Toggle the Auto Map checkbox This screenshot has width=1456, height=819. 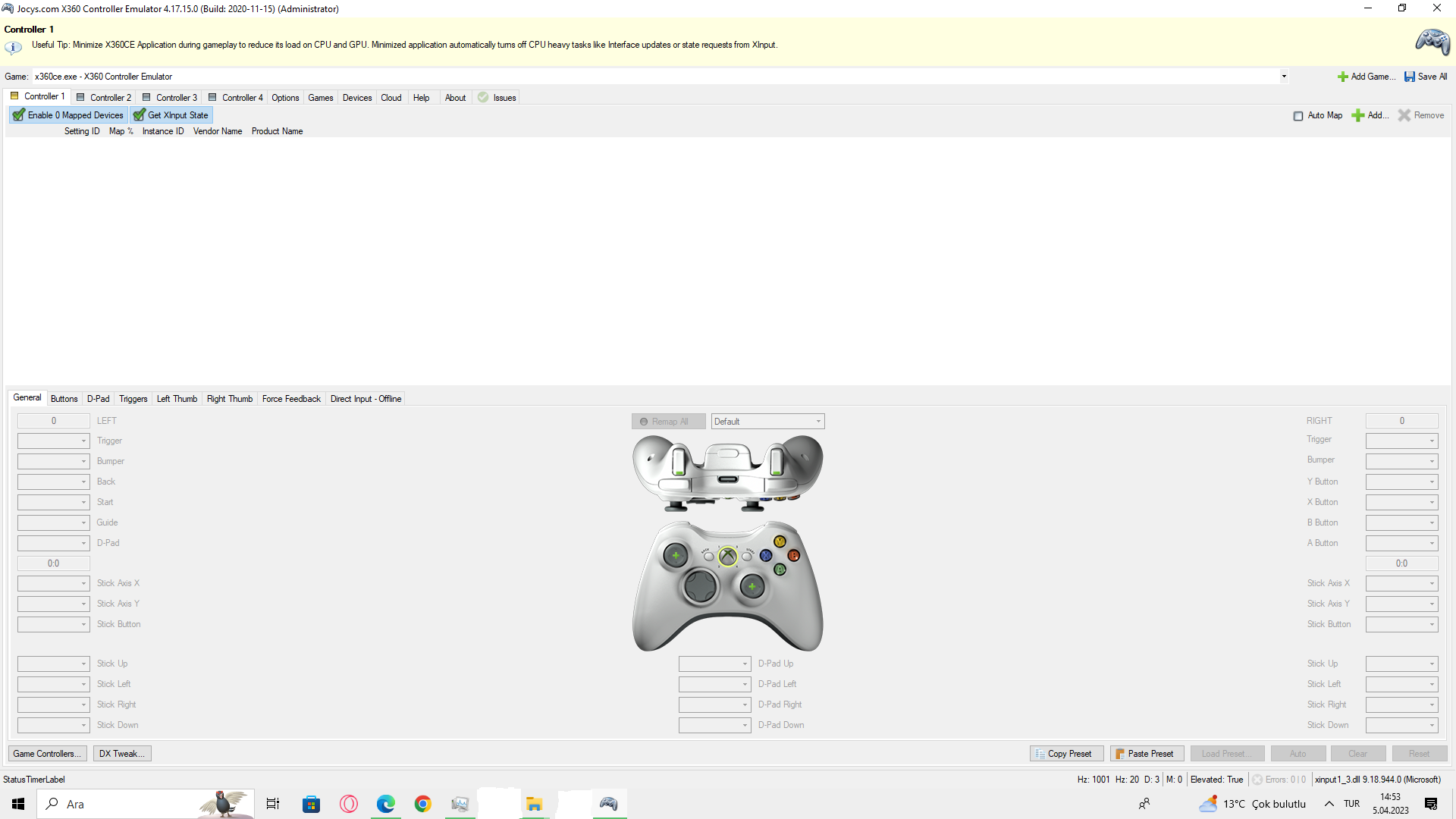point(1298,116)
